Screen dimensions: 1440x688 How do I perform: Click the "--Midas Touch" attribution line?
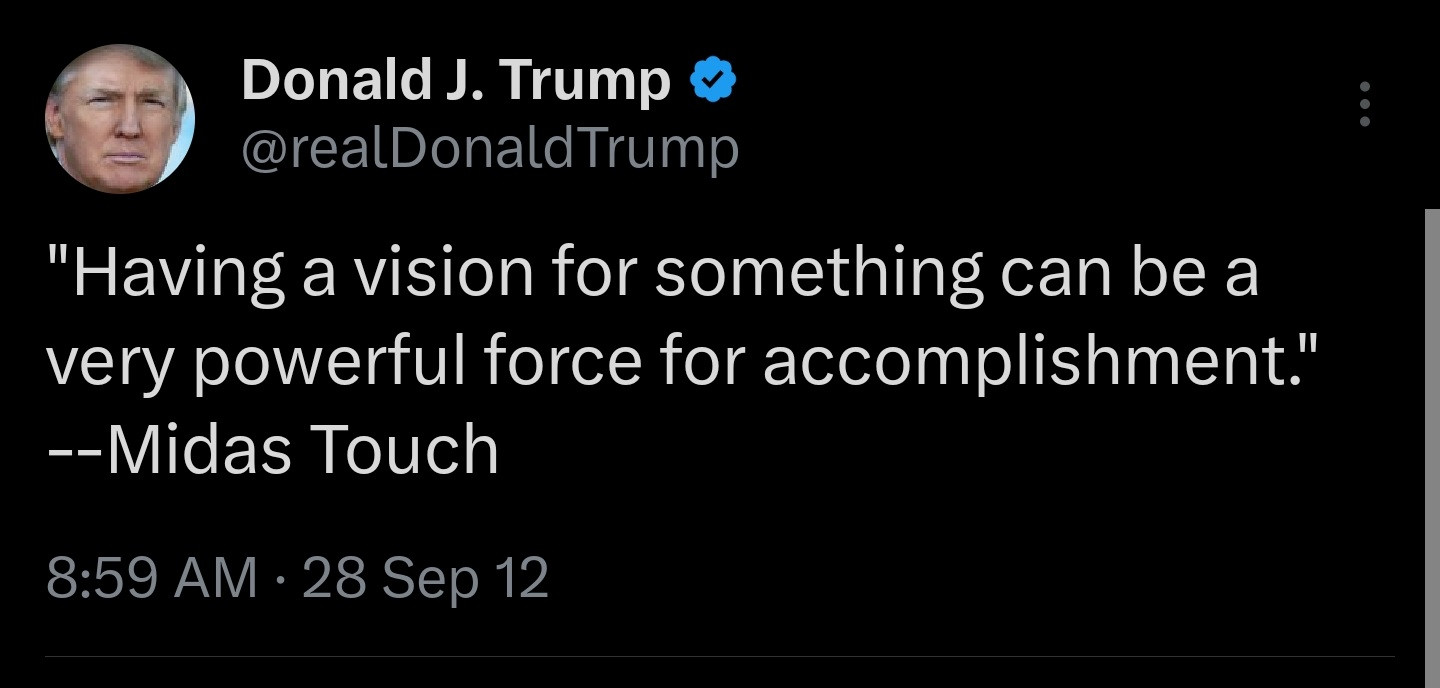coord(273,450)
